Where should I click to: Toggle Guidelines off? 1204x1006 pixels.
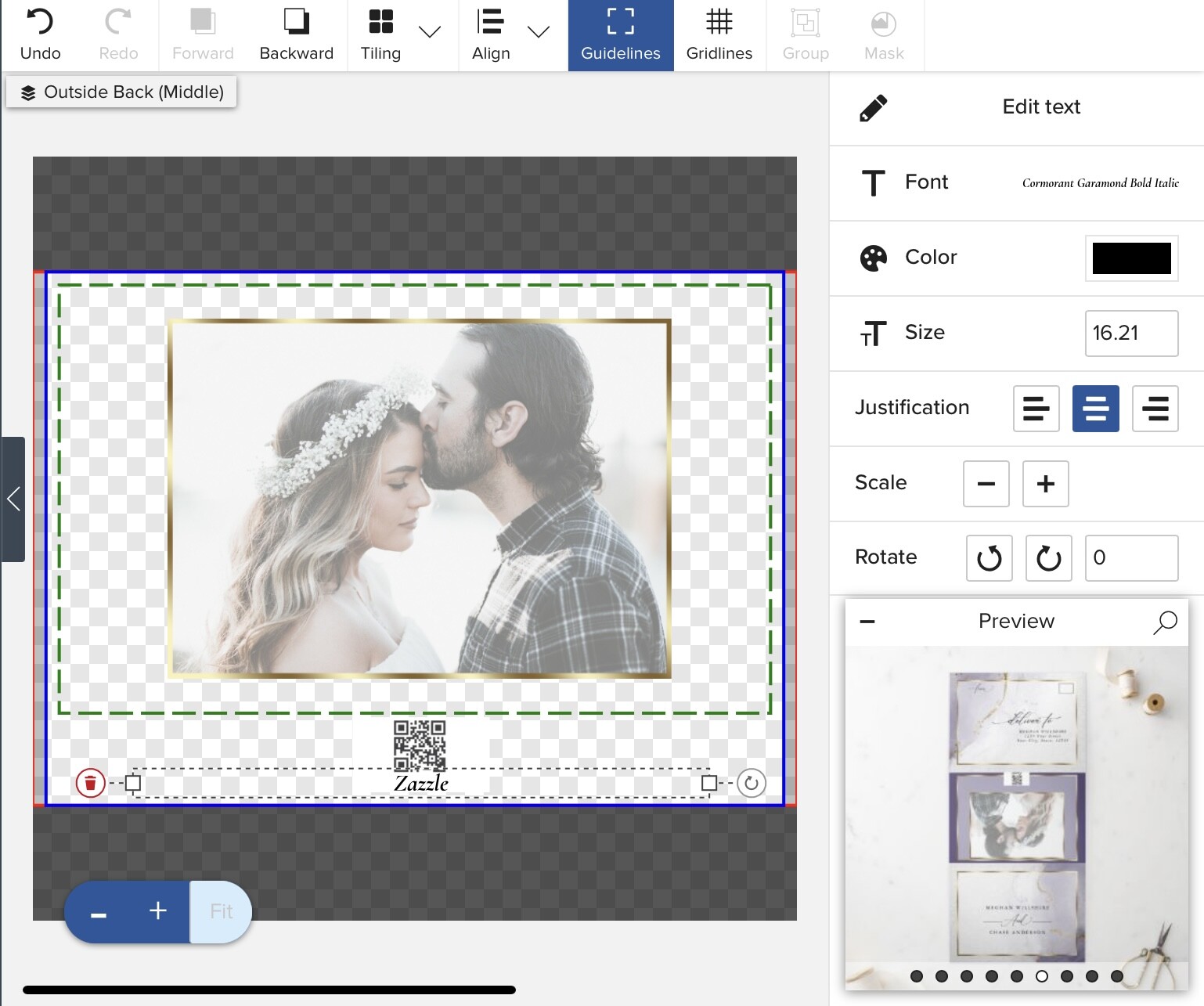click(621, 36)
